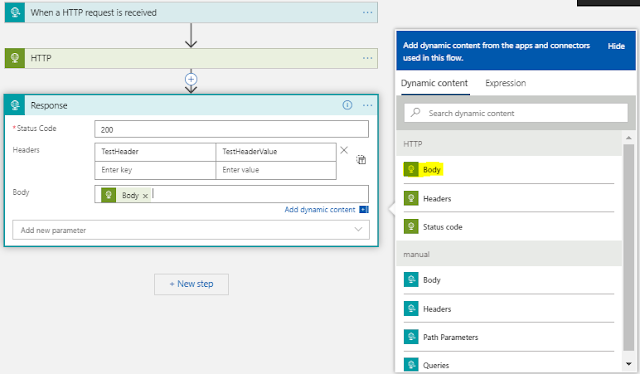Select HTTP Headers dynamic content icon
This screenshot has height=374, width=640.
[x=411, y=198]
